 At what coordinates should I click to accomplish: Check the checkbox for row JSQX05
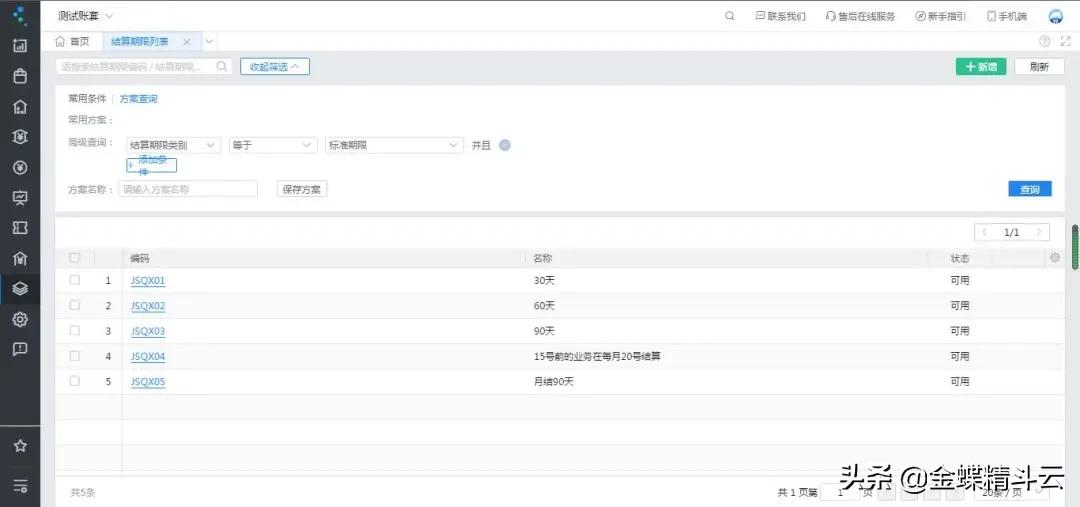click(74, 381)
